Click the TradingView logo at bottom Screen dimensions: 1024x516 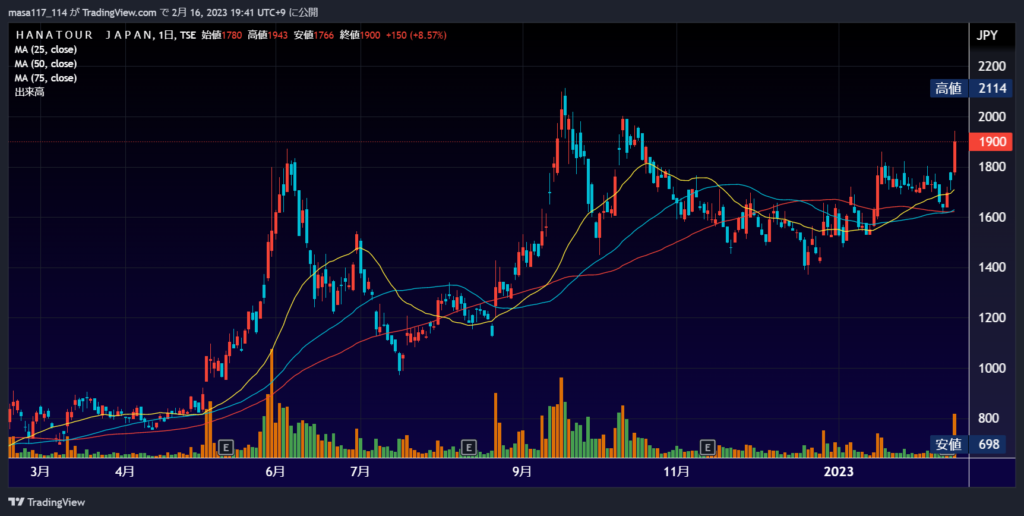click(x=46, y=502)
